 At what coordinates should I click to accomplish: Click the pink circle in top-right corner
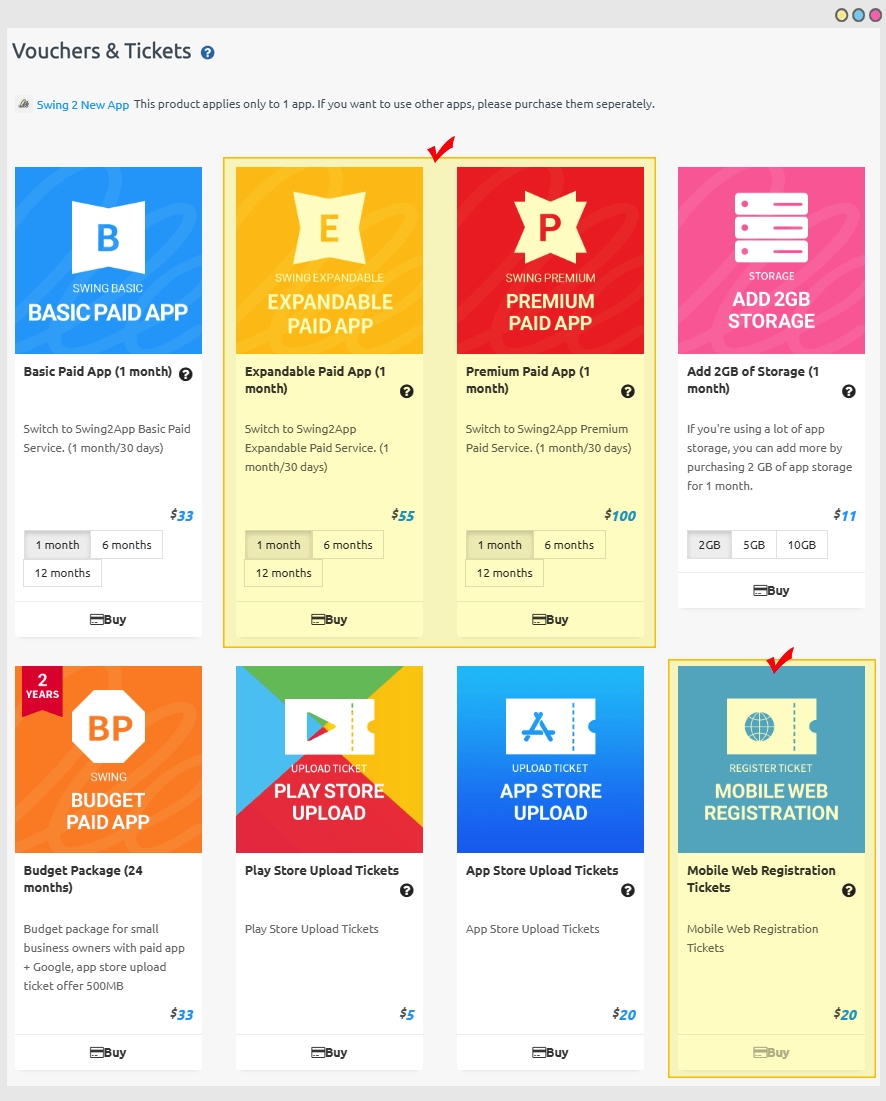875,15
